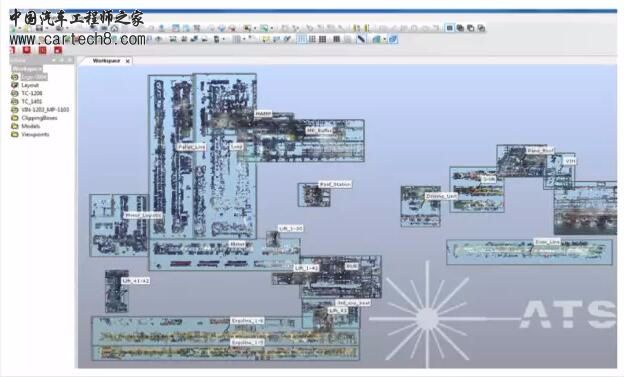Viewport: 624px width, 377px height.
Task: Toggle the highlighted single-window view button
Action: coord(450,28)
